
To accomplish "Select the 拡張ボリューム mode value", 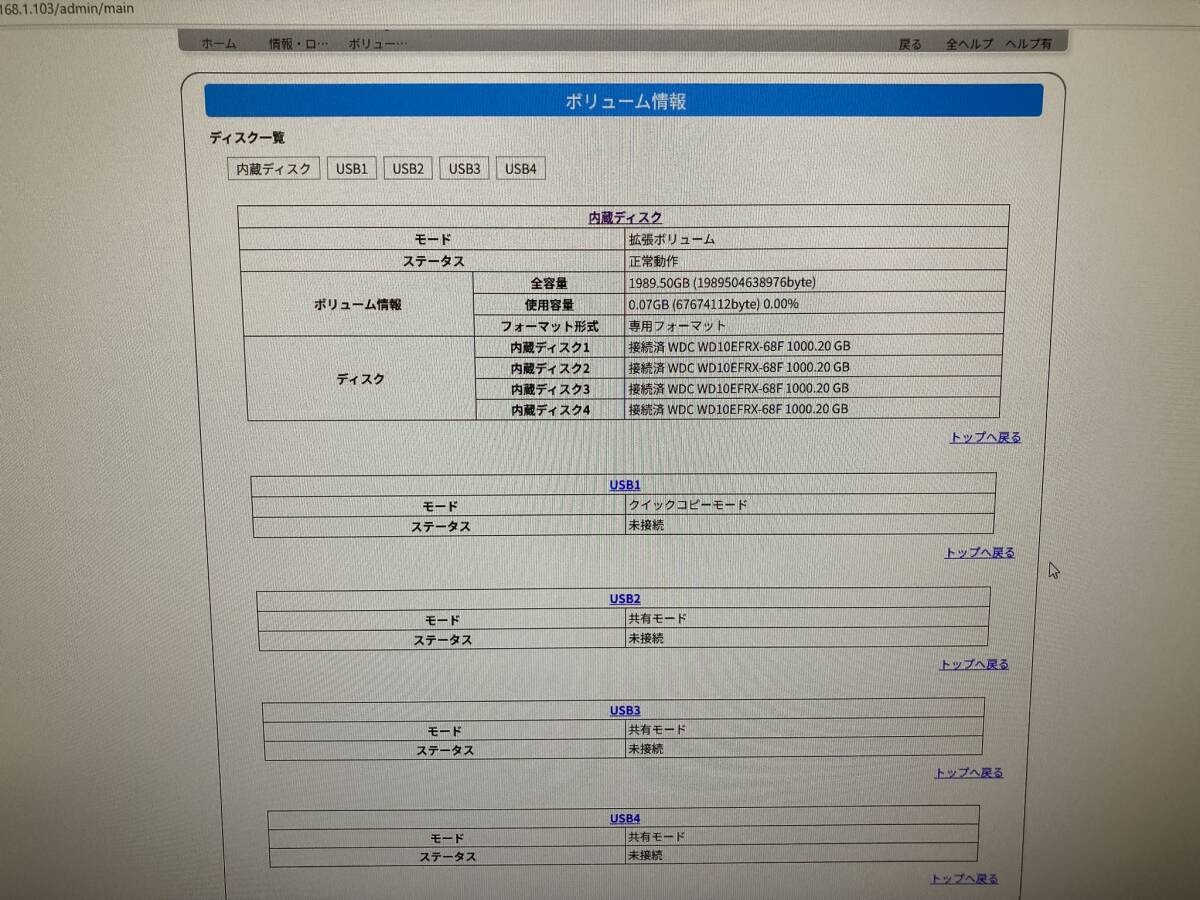I will [x=671, y=239].
